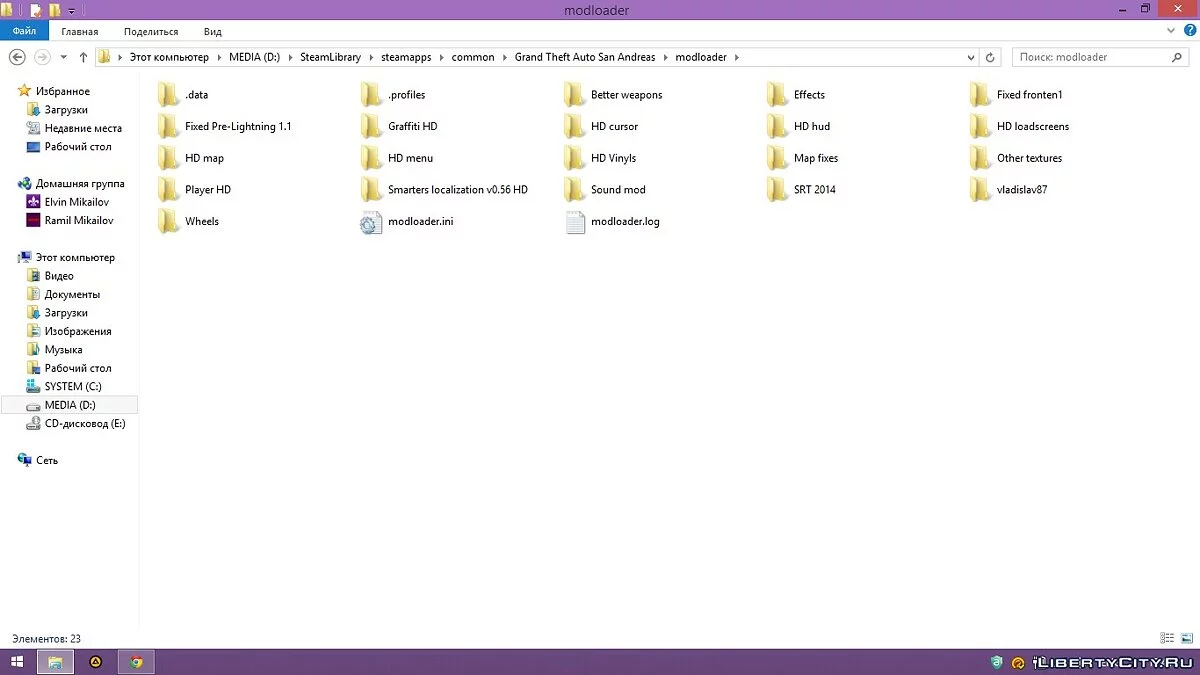Open Сеть in navigation pane
This screenshot has height=675, width=1200.
47,460
